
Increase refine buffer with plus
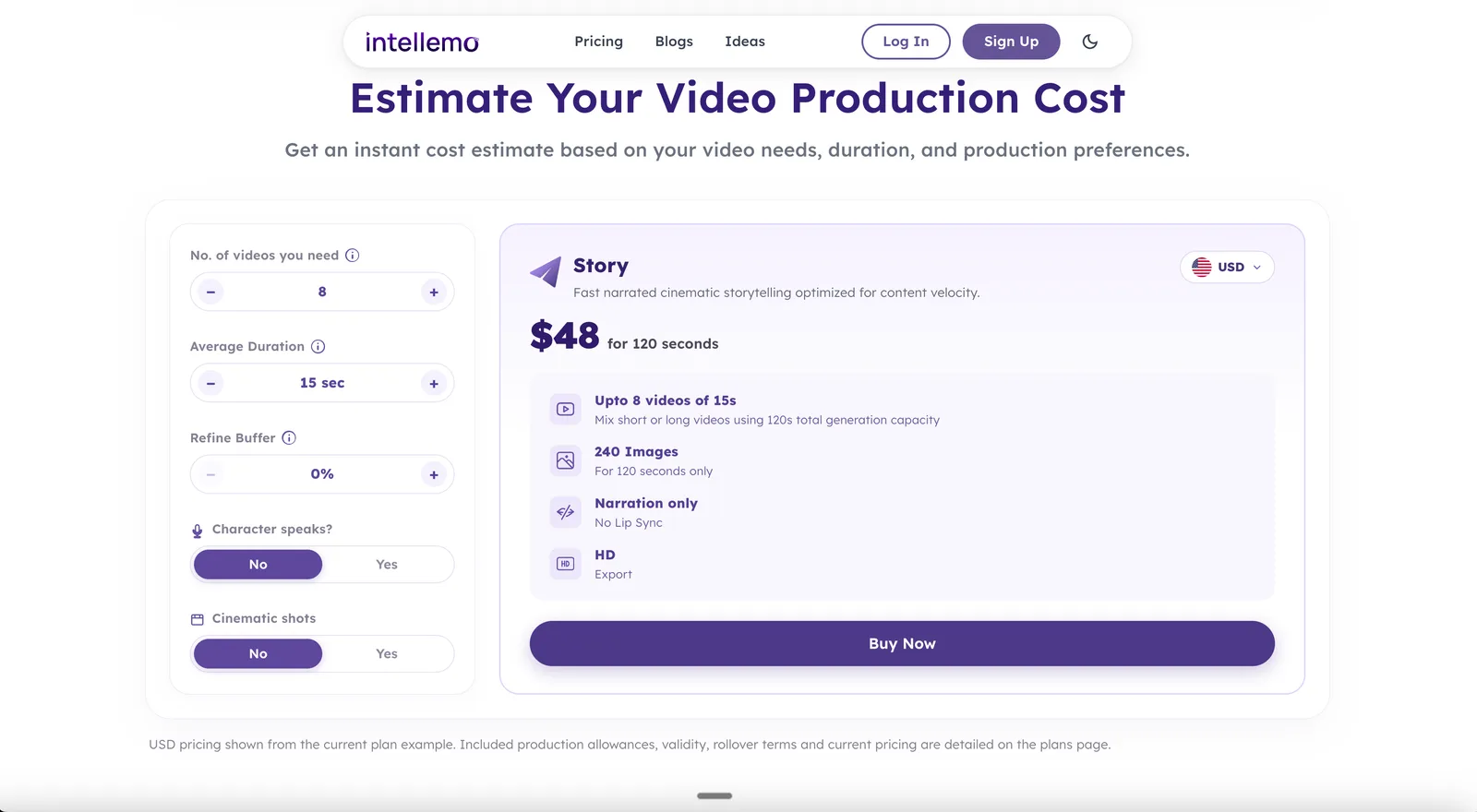[x=434, y=475]
